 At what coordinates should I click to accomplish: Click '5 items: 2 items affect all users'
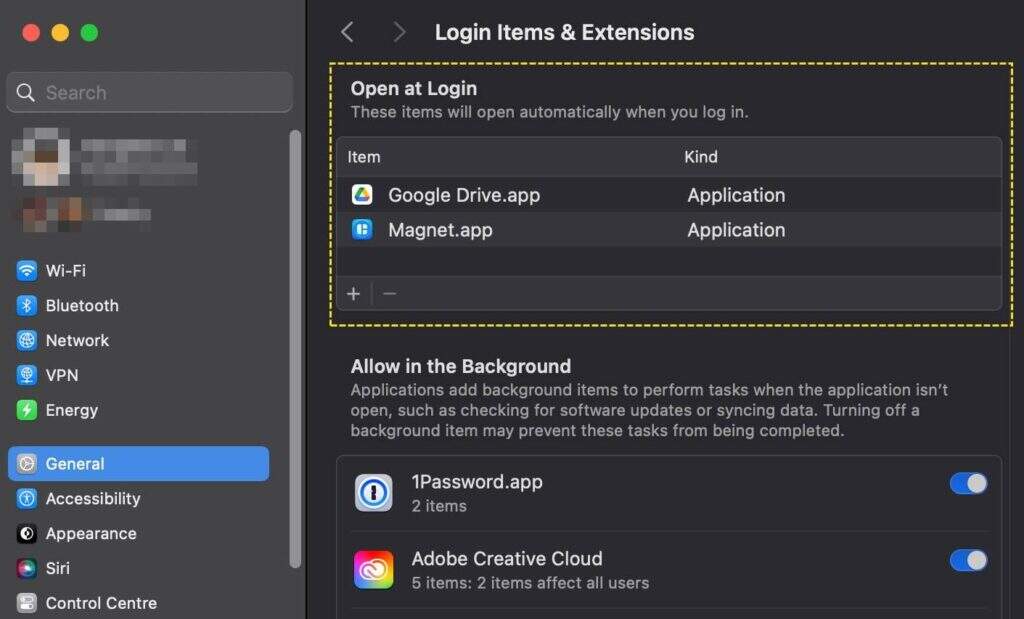tap(530, 582)
